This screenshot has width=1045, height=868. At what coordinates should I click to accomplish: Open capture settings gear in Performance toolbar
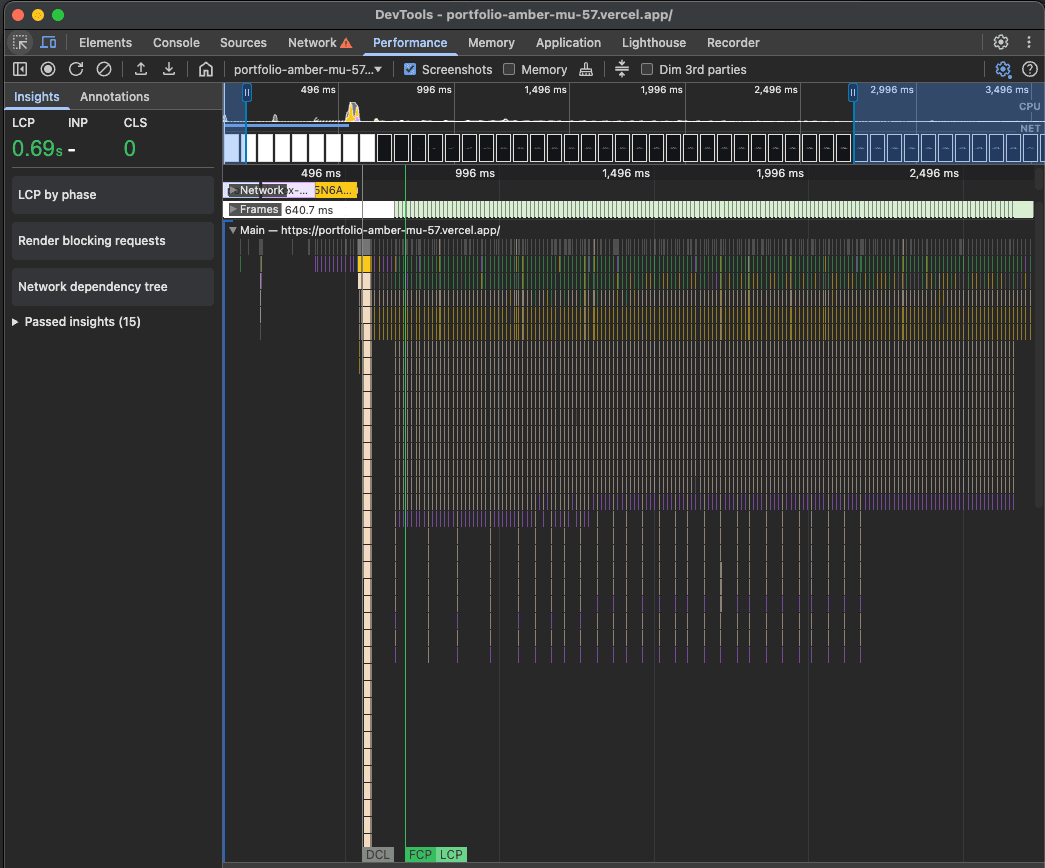pos(1003,69)
